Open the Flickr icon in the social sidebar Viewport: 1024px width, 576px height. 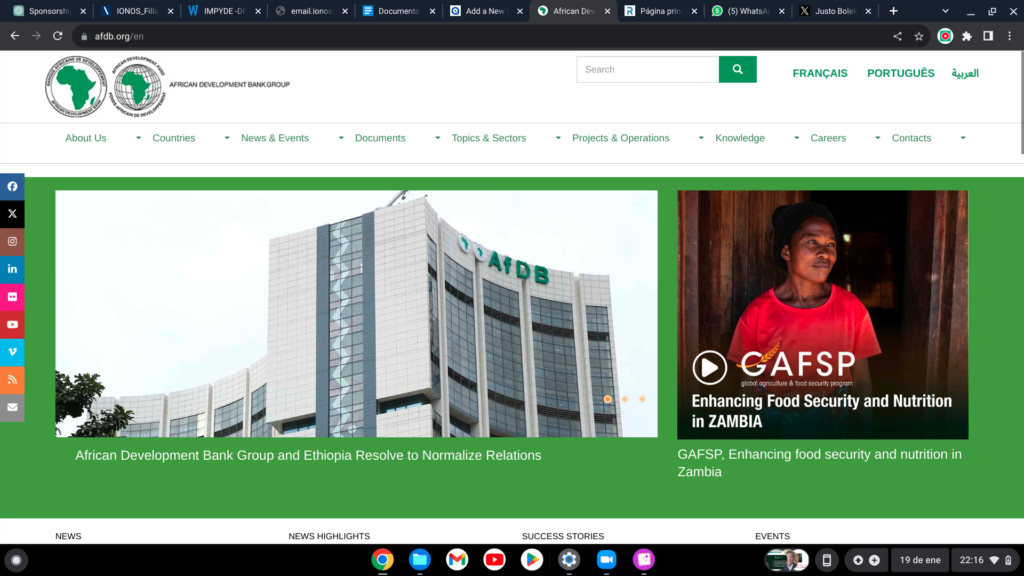[12, 296]
